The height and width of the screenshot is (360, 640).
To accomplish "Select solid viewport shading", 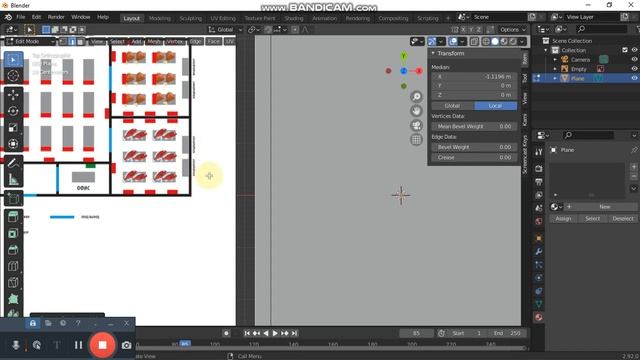I will [x=495, y=42].
